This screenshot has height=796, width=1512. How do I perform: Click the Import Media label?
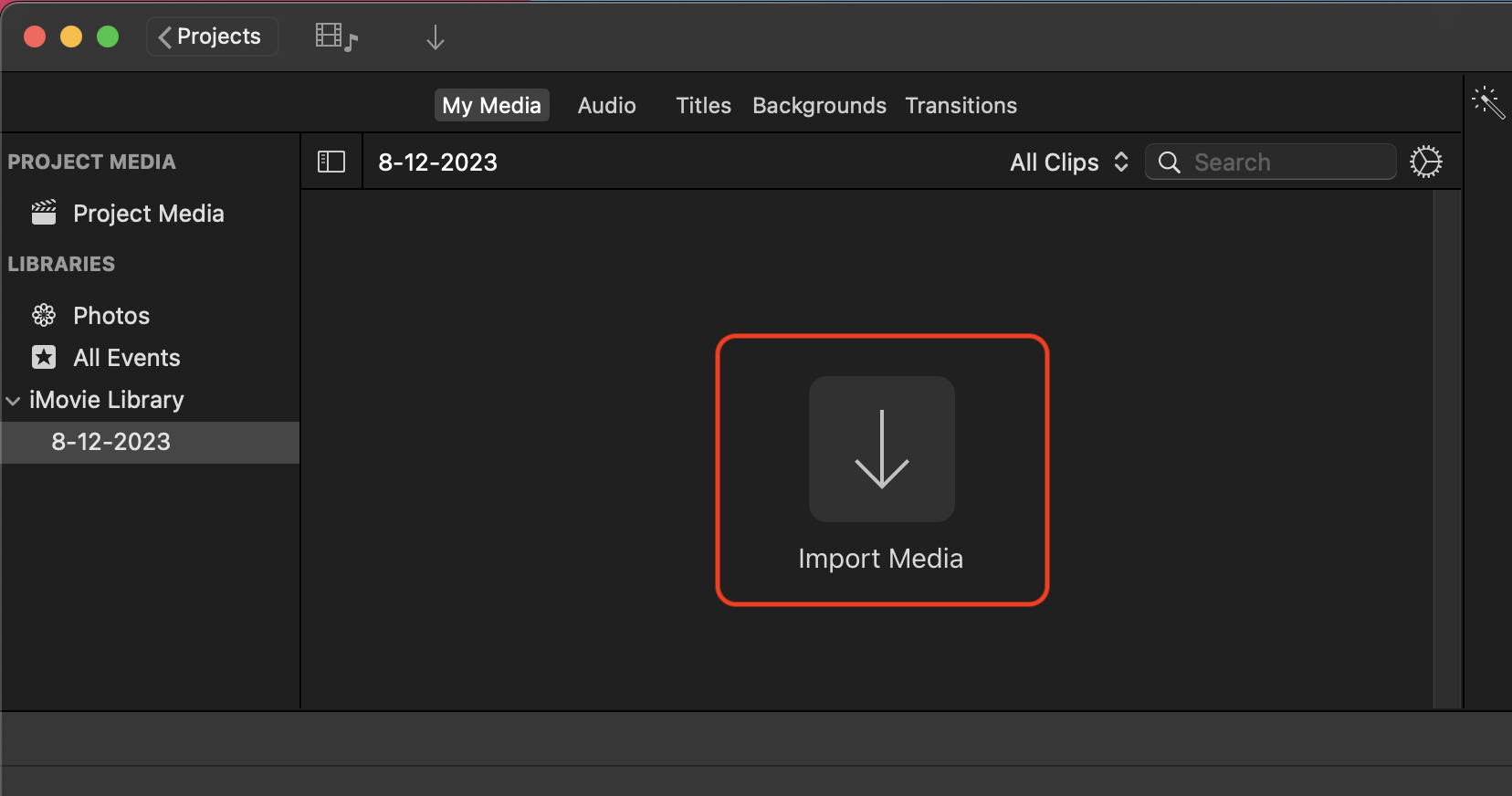(880, 558)
